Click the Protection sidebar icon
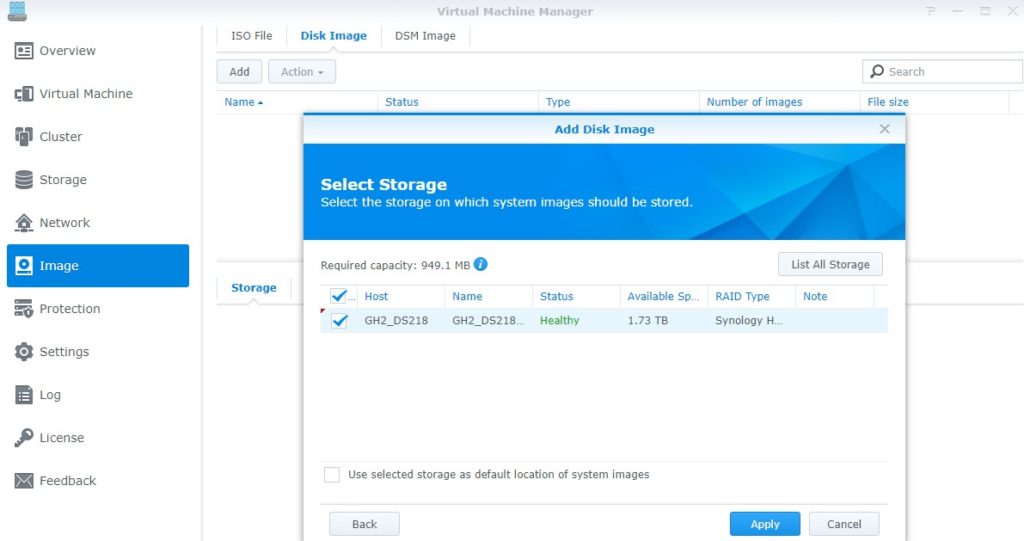 point(24,308)
